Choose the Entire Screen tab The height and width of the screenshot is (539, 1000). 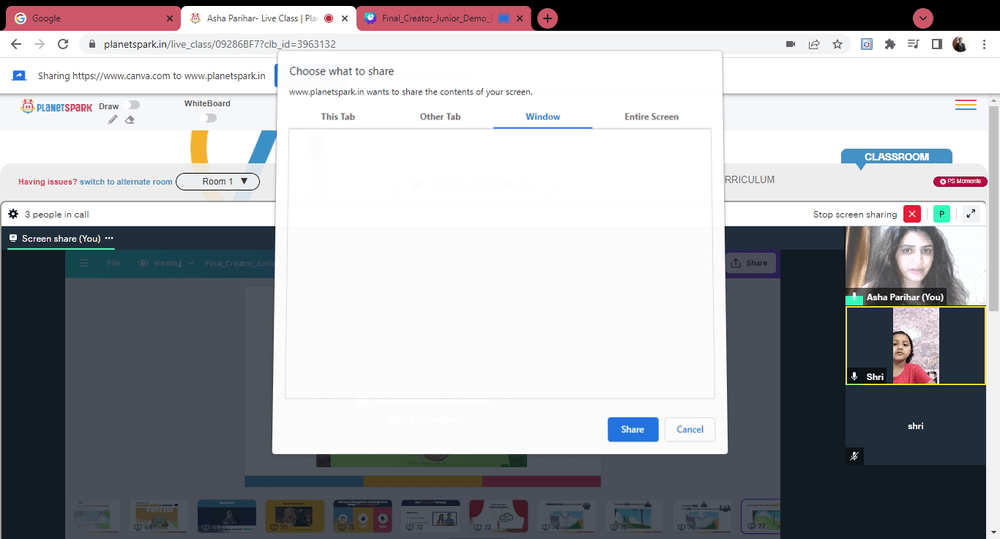(651, 117)
